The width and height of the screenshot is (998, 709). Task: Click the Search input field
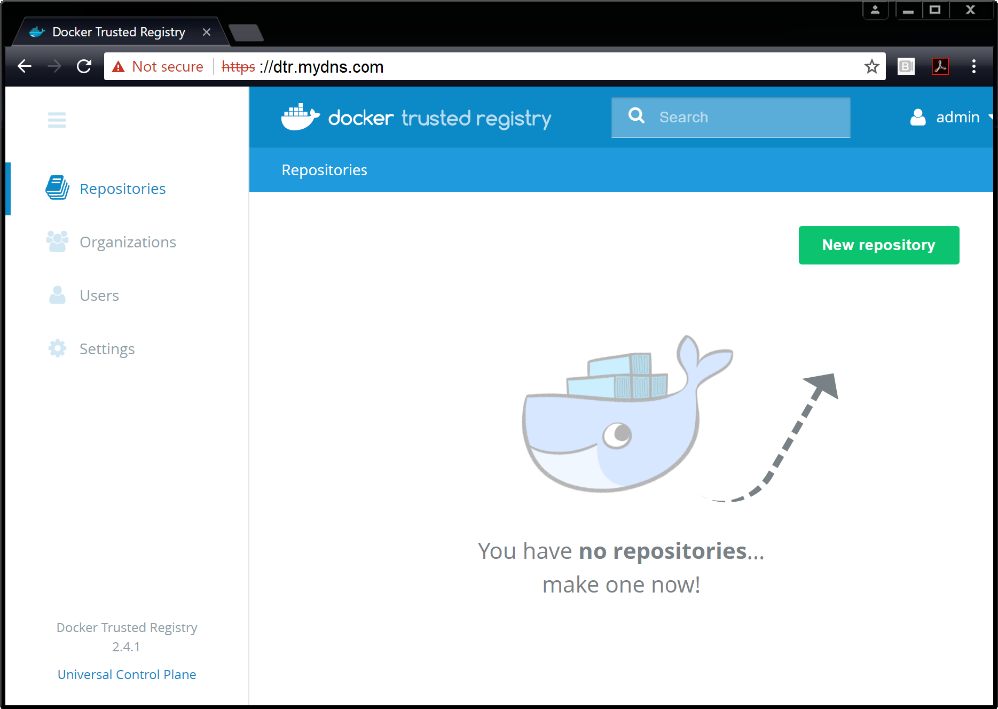click(731, 117)
